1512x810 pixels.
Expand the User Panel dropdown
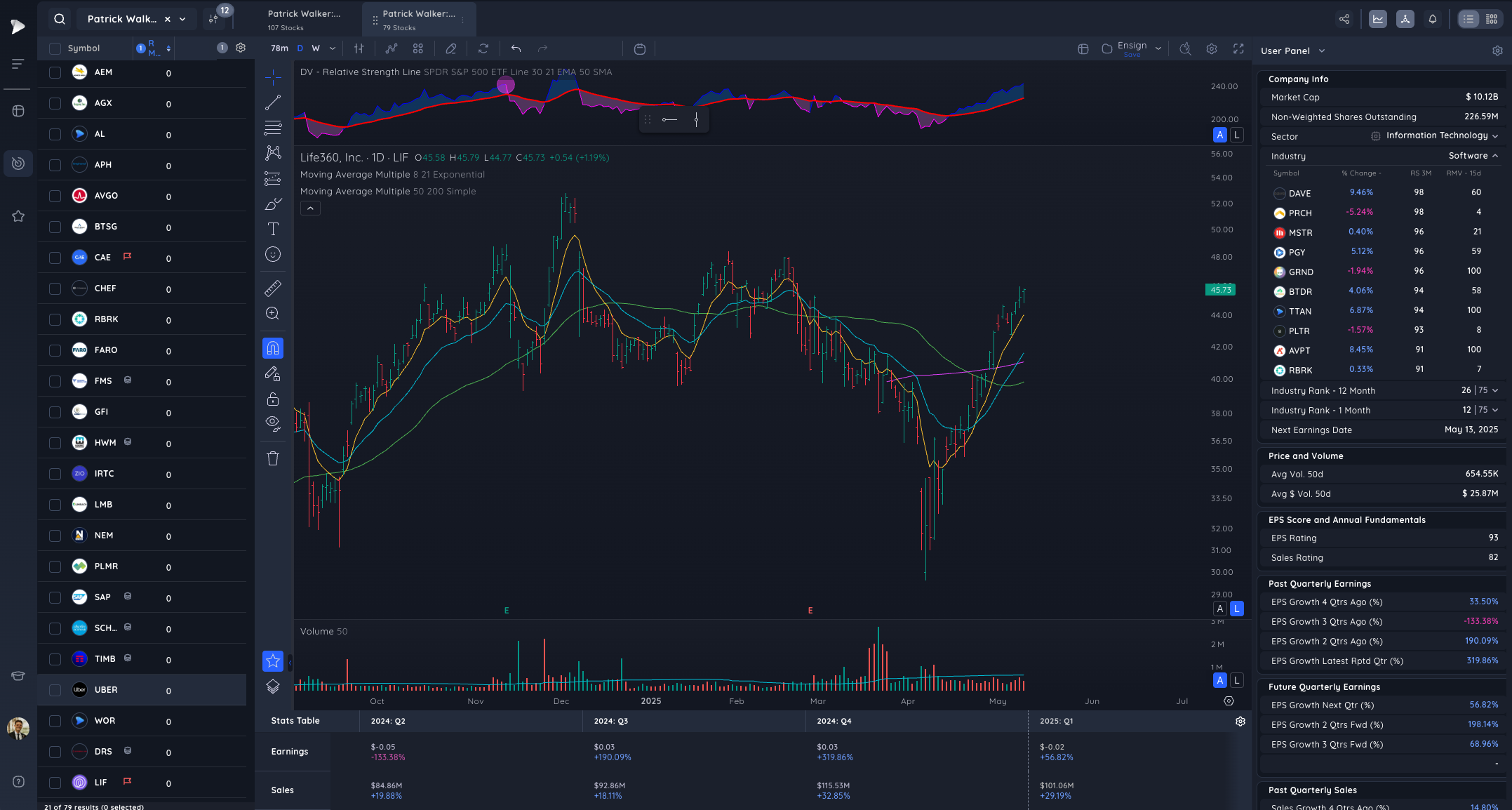point(1322,51)
